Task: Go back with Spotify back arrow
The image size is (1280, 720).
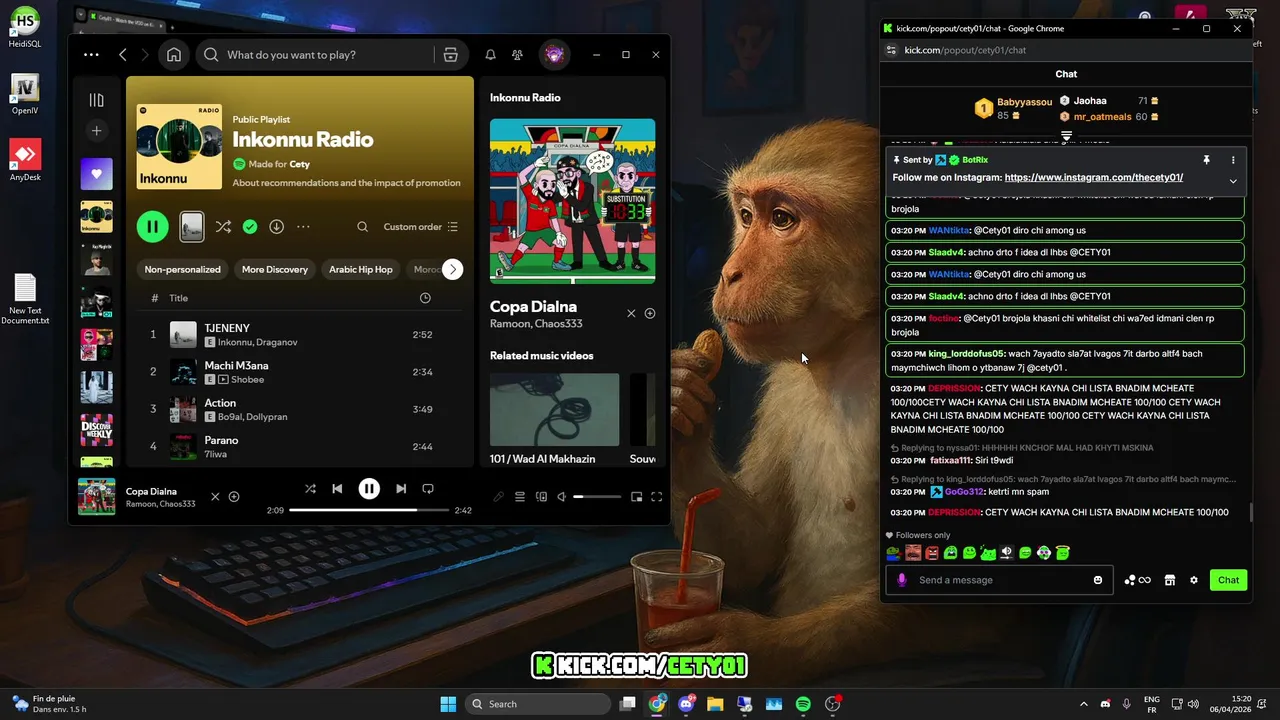Action: tap(123, 55)
